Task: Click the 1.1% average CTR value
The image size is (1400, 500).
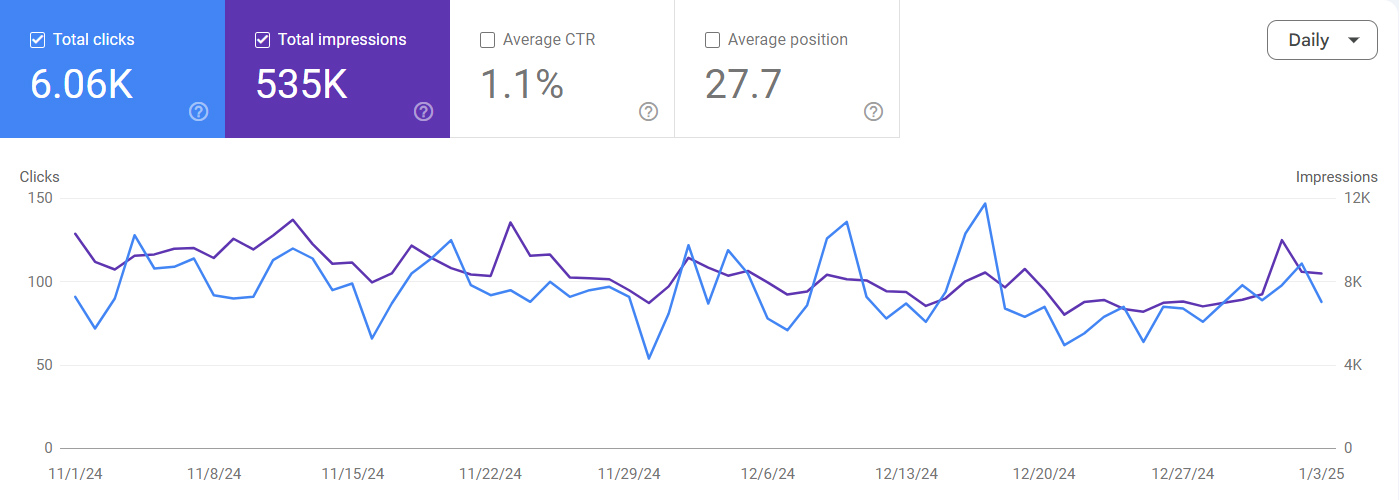Action: 522,84
